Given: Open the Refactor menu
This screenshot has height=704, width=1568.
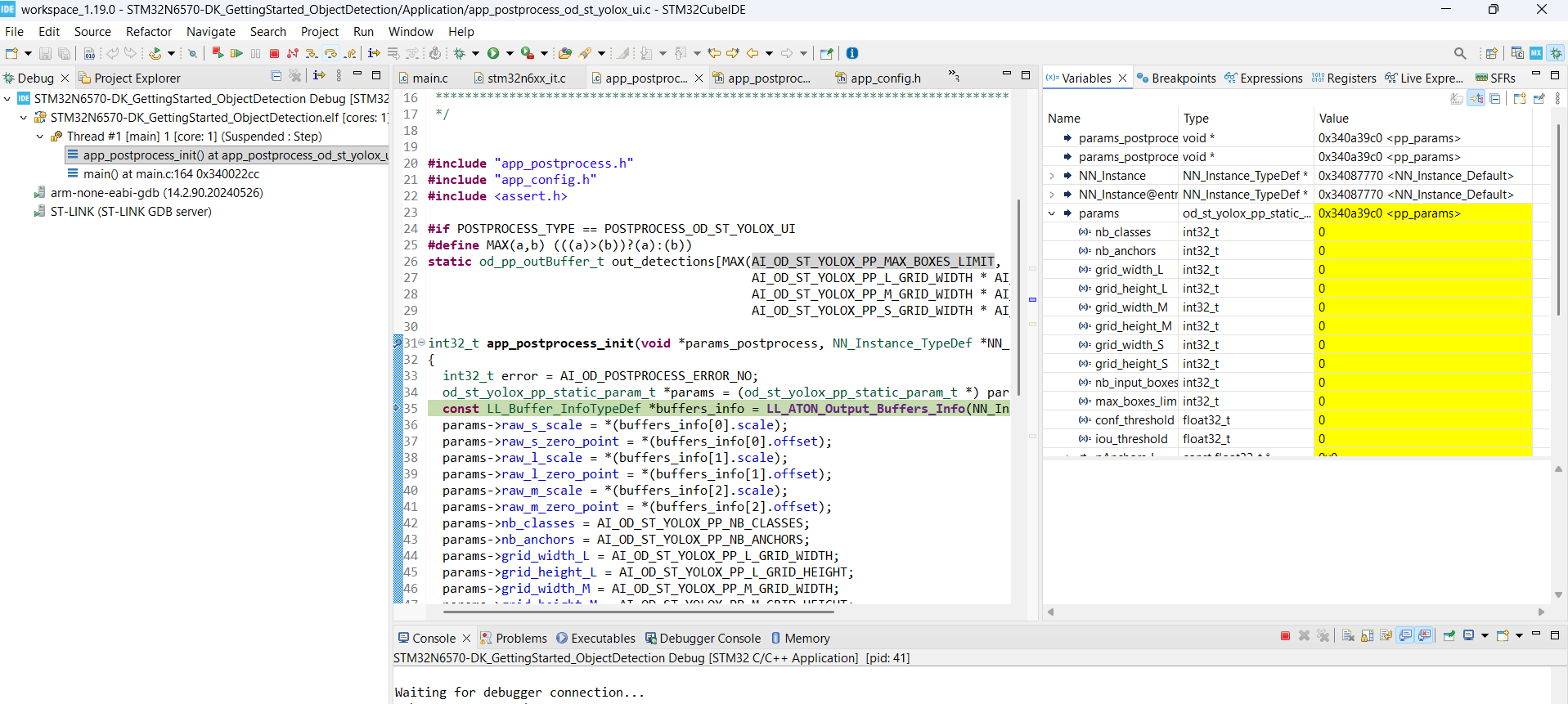Looking at the screenshot, I should pyautogui.click(x=148, y=31).
